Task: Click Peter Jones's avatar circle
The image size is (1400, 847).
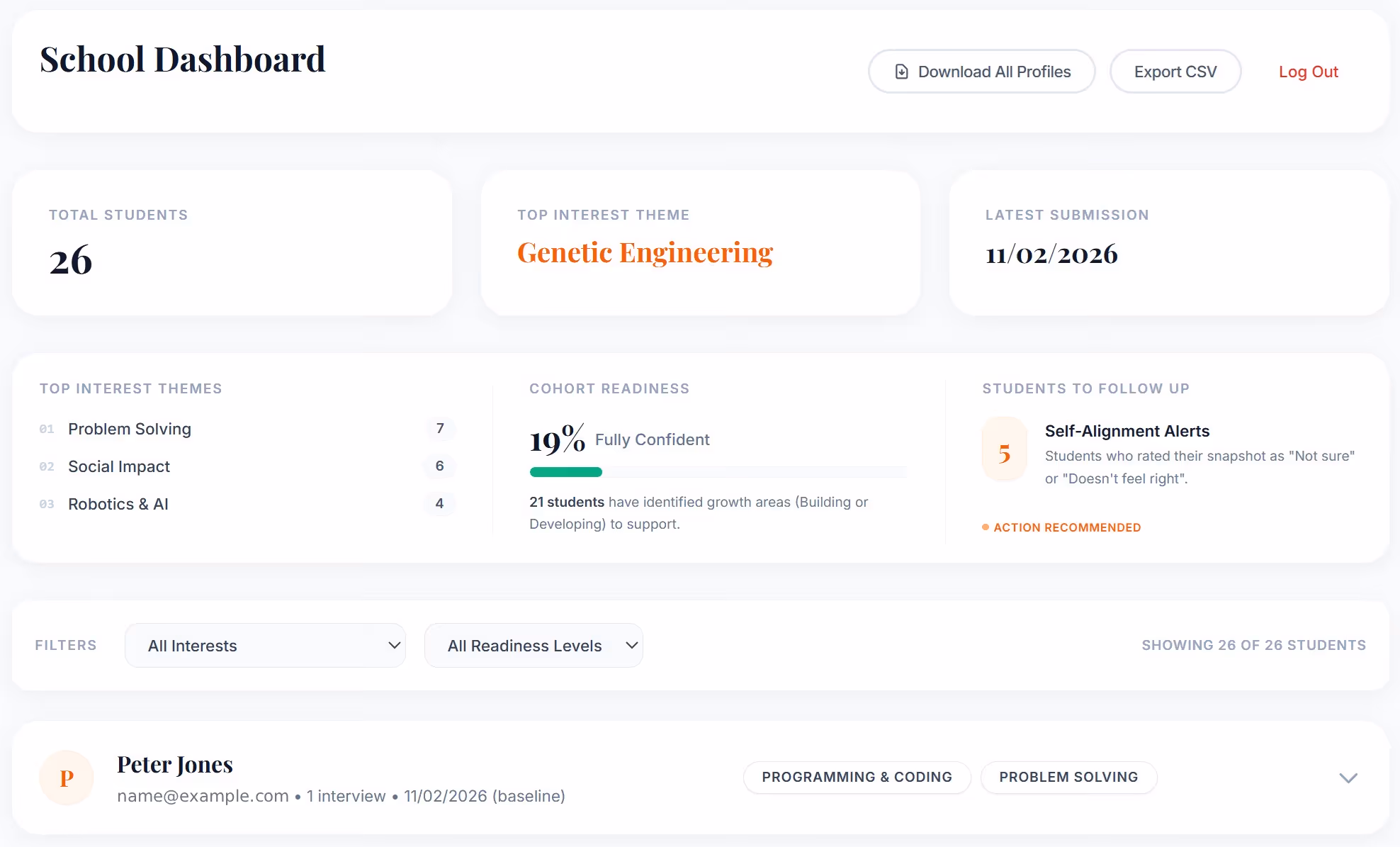Action: 67,778
